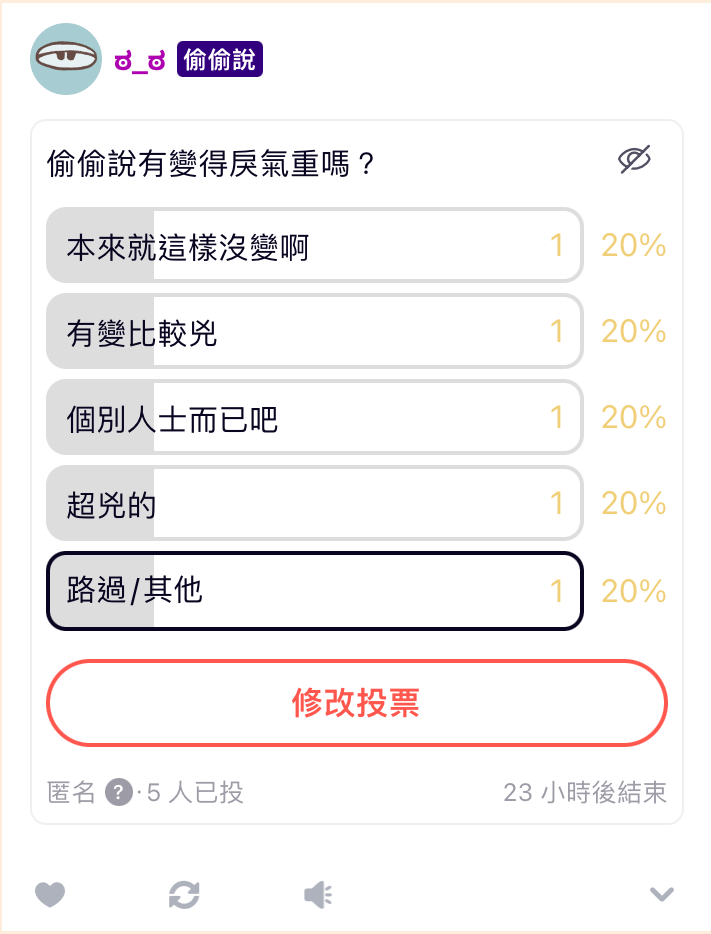Pick the selected 路過/其他 option

tap(314, 590)
